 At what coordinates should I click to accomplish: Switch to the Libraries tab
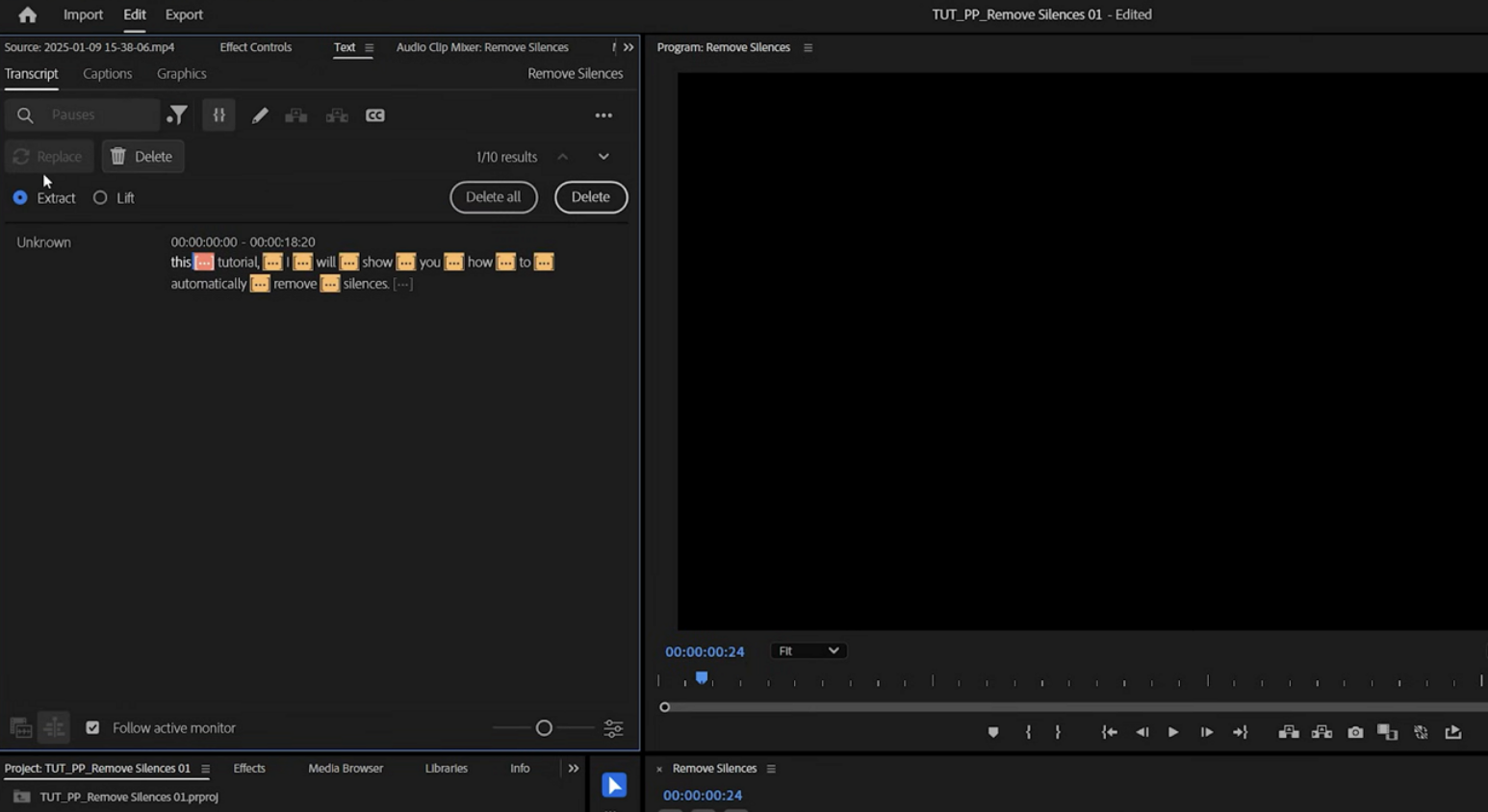coord(447,769)
